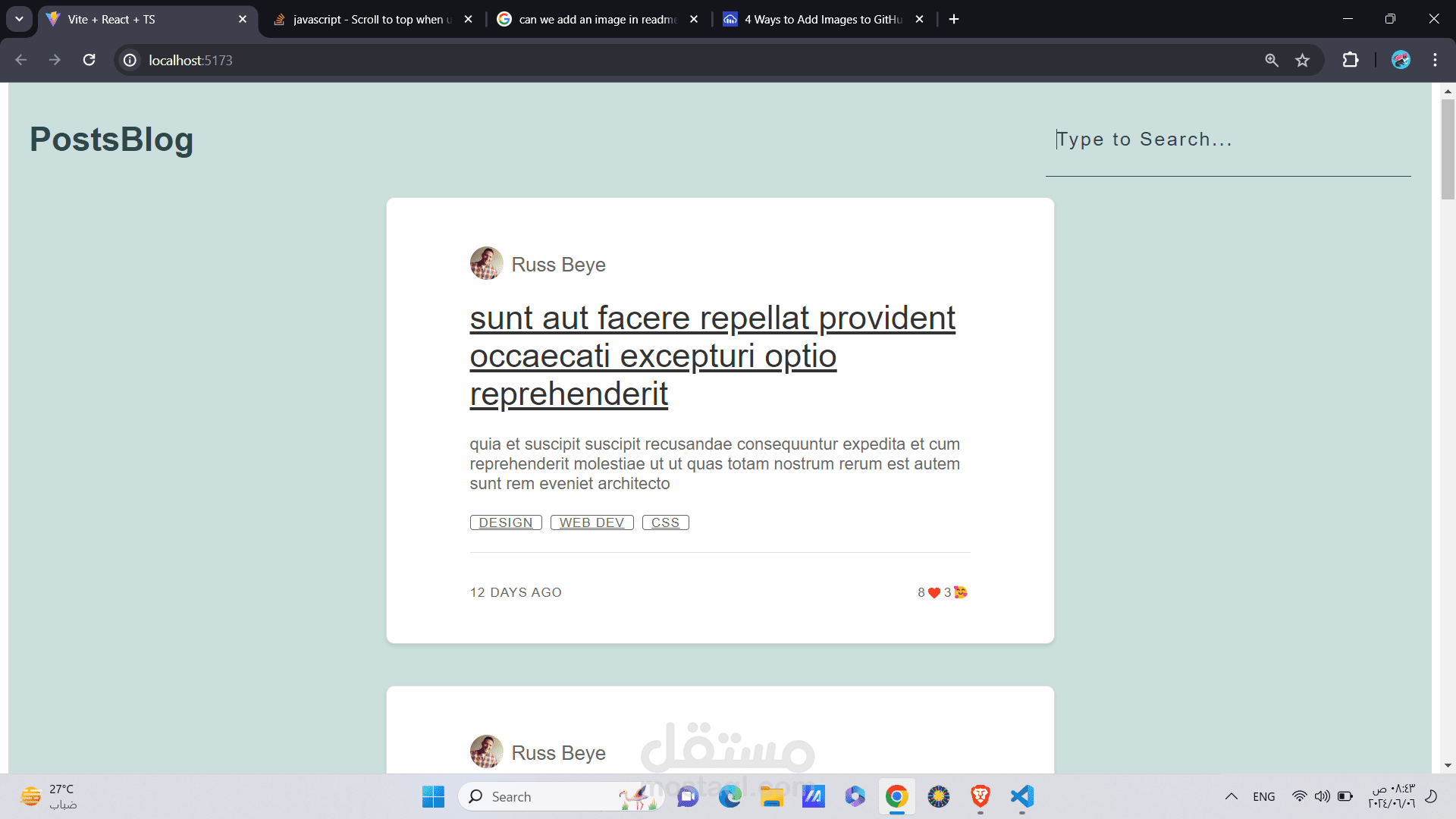Open the tab search dropdown arrow
Image resolution: width=1456 pixels, height=819 pixels.
click(x=19, y=19)
